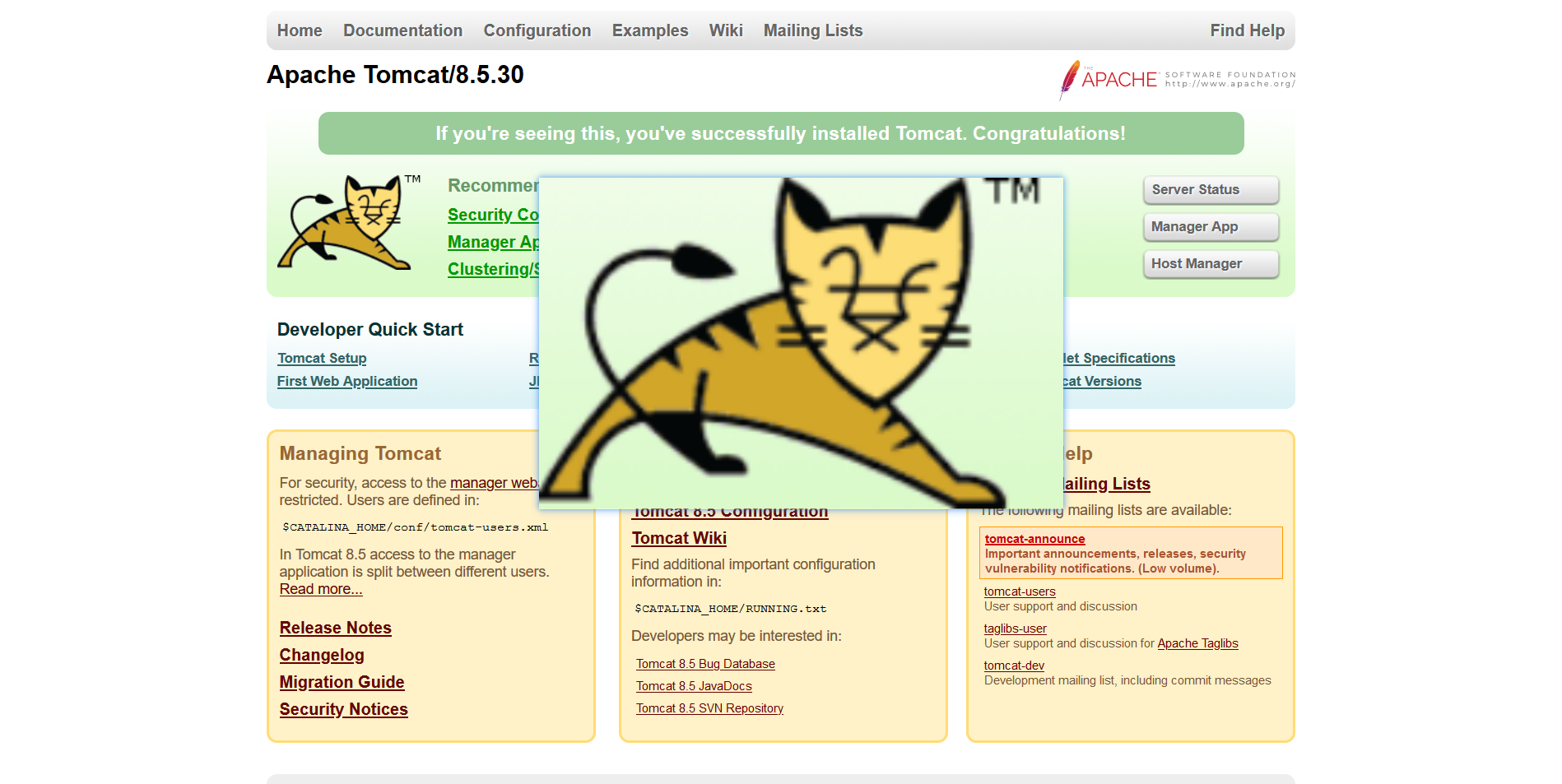Open the Changelog link
1562x784 pixels.
pyautogui.click(x=322, y=655)
